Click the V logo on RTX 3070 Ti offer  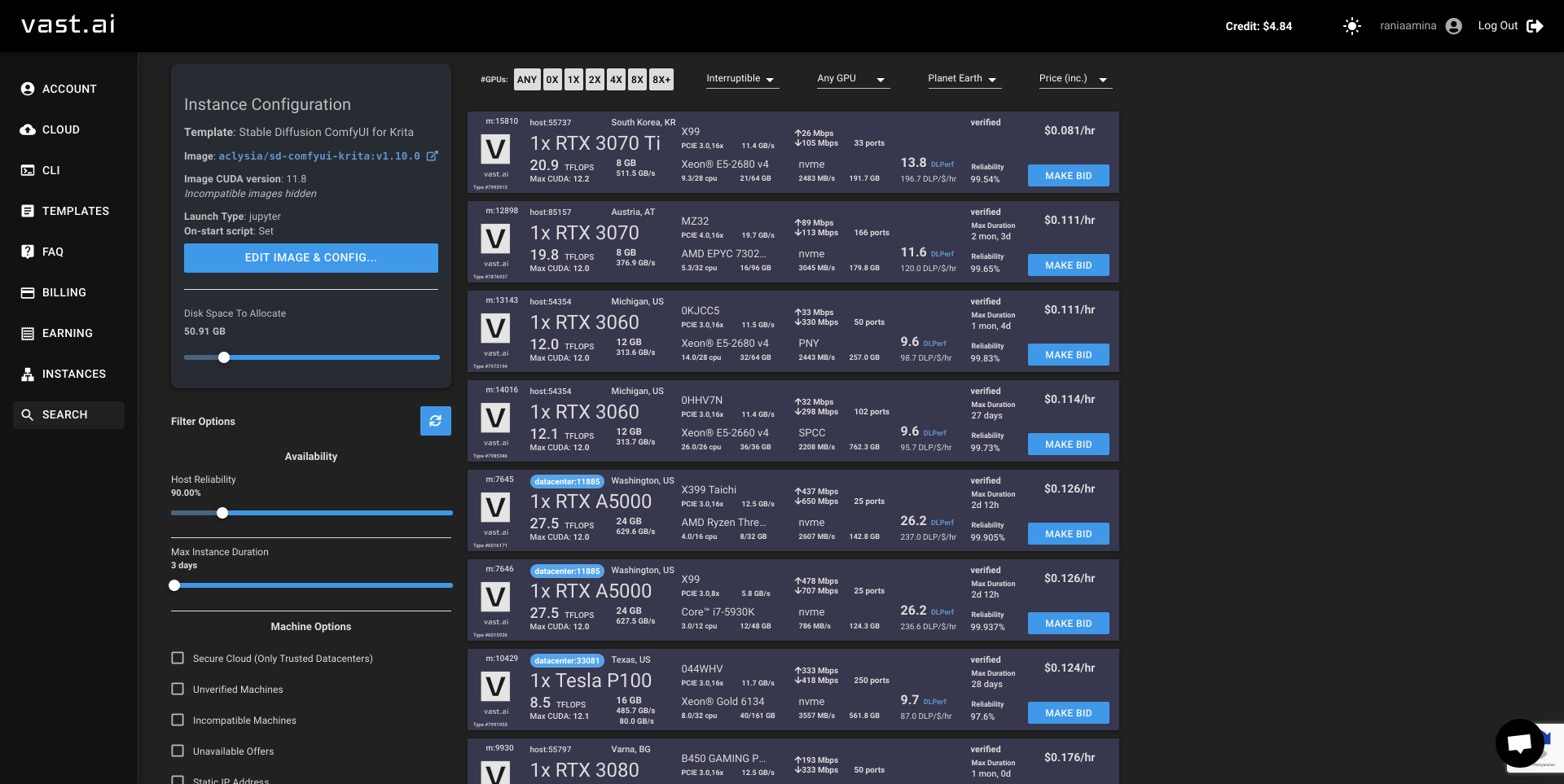pos(496,150)
